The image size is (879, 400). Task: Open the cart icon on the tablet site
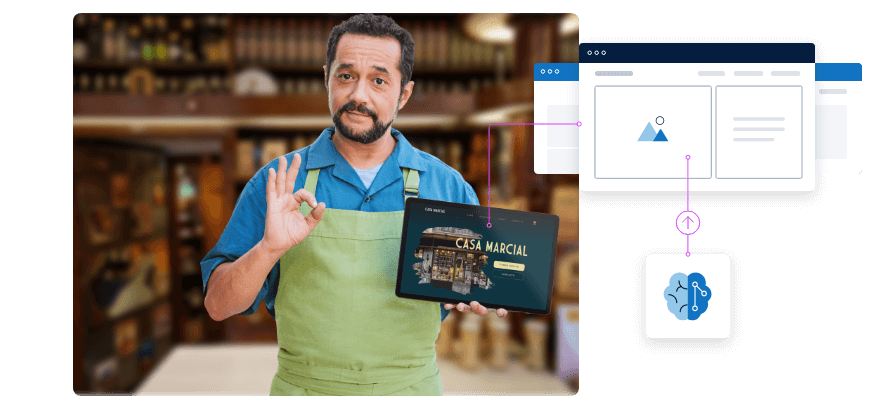coord(535,222)
